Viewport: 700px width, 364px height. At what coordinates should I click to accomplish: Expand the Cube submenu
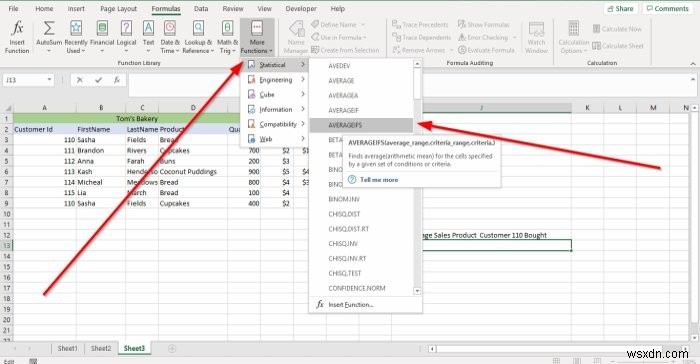point(275,94)
